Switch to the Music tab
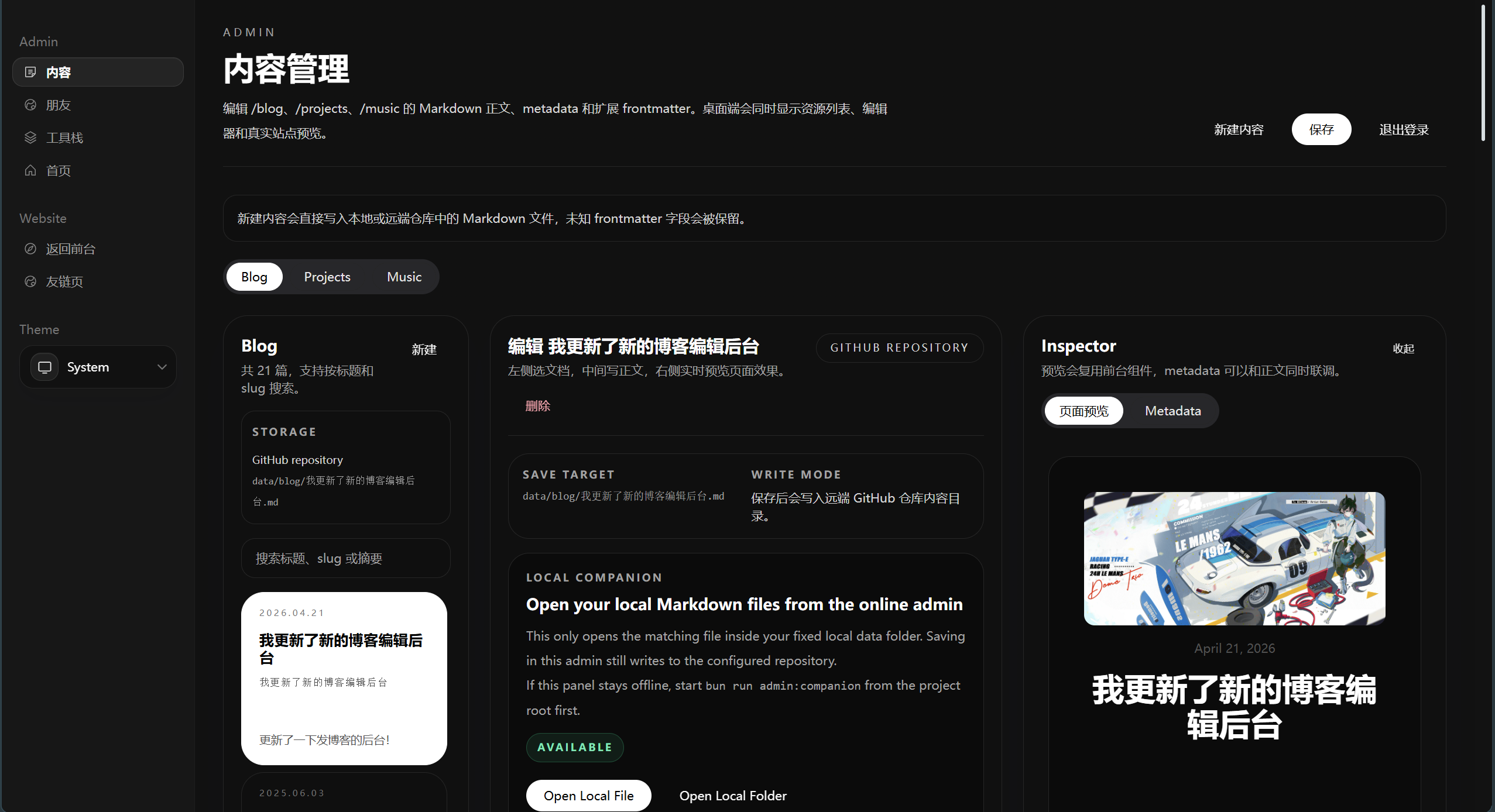This screenshot has width=1495, height=812. [404, 277]
